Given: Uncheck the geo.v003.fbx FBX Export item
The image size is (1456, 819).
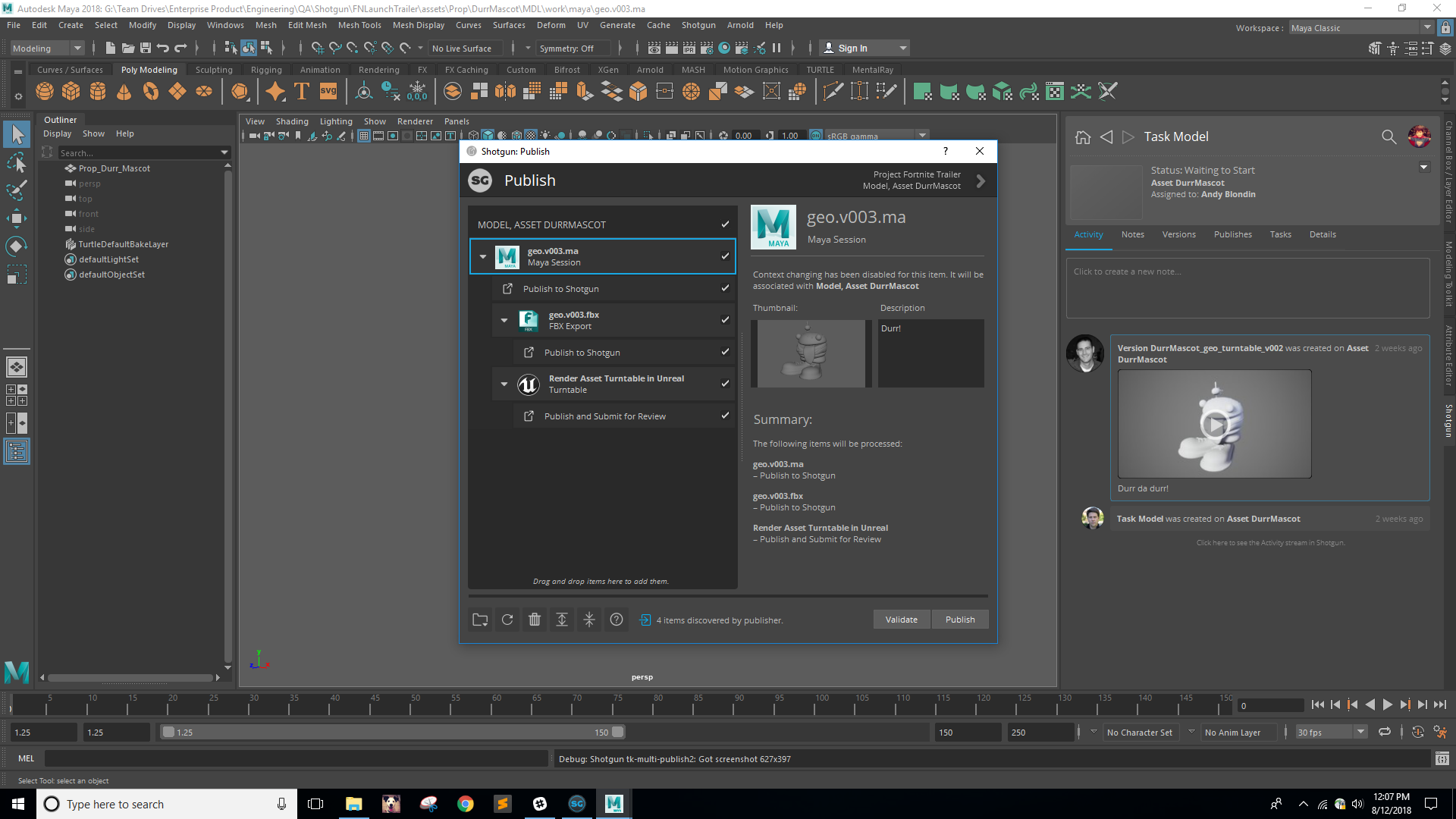Looking at the screenshot, I should pos(725,319).
